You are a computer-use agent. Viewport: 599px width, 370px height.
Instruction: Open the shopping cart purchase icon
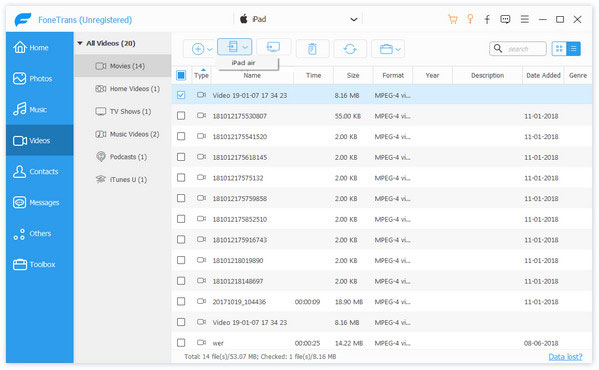tap(453, 19)
